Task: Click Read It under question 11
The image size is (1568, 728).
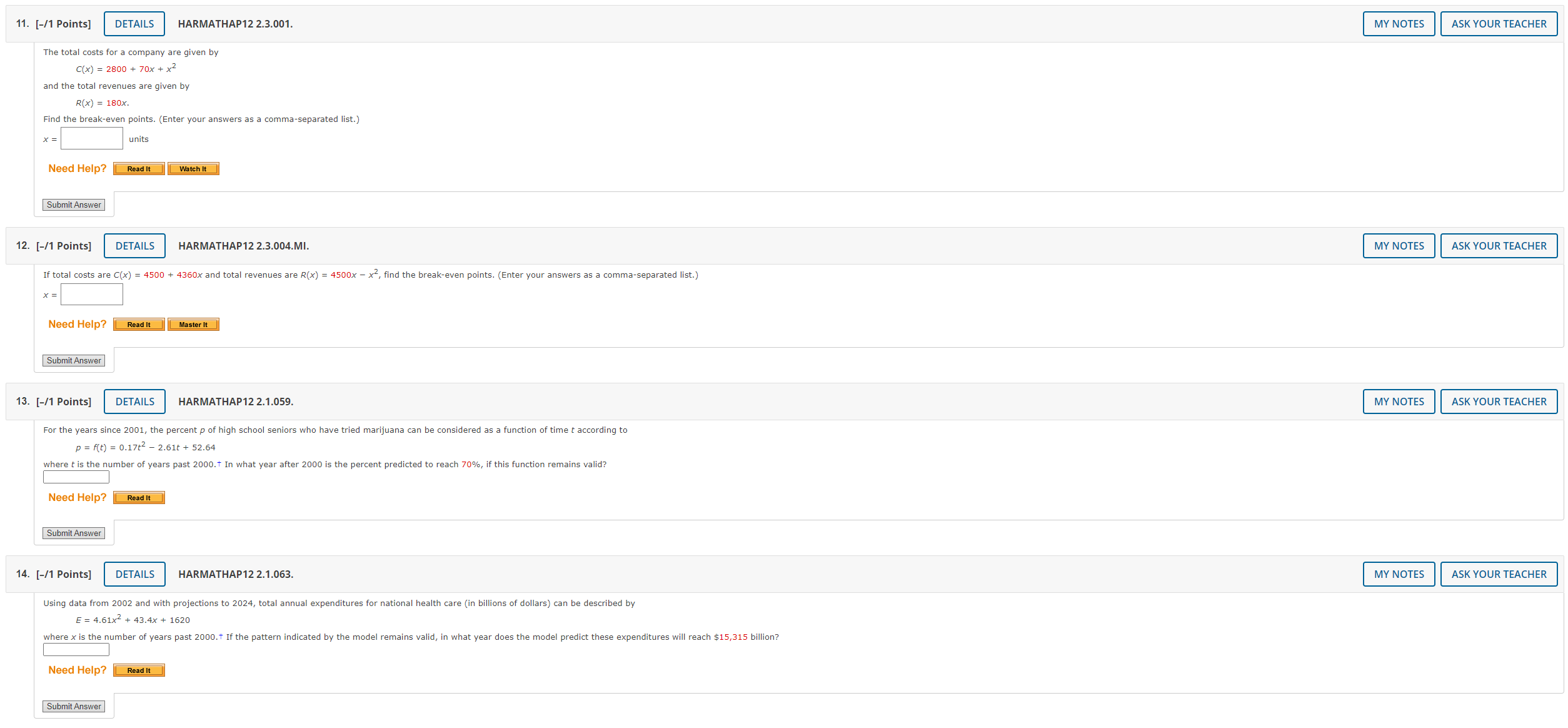Action: point(139,169)
